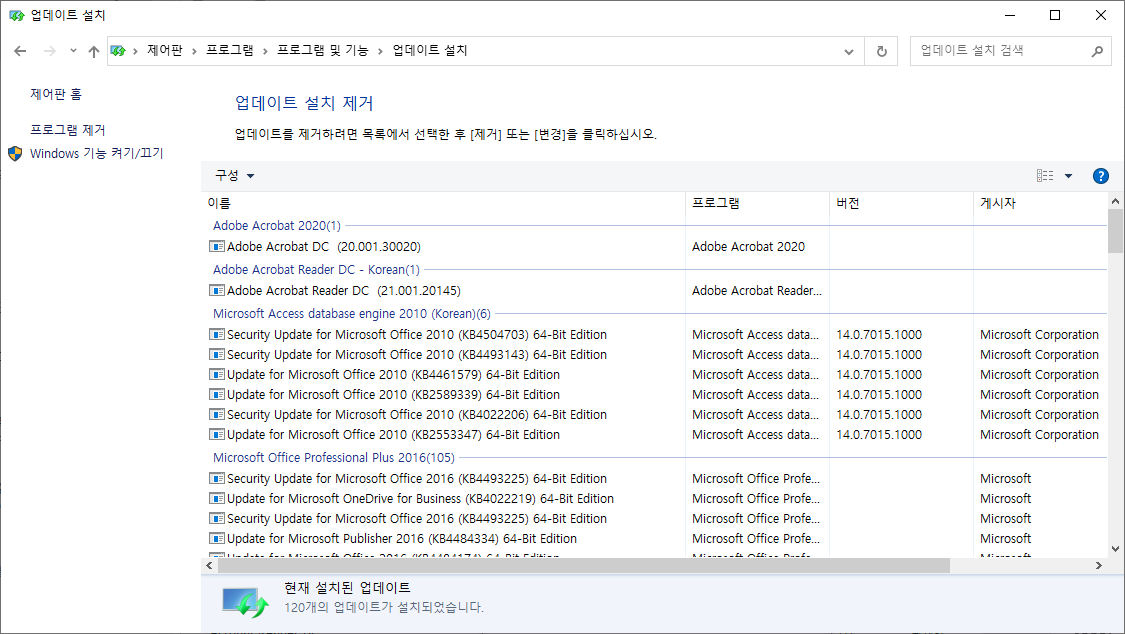1125x634 pixels.
Task: Click Adobe Acrobat 2020 program cell
Action: point(748,247)
